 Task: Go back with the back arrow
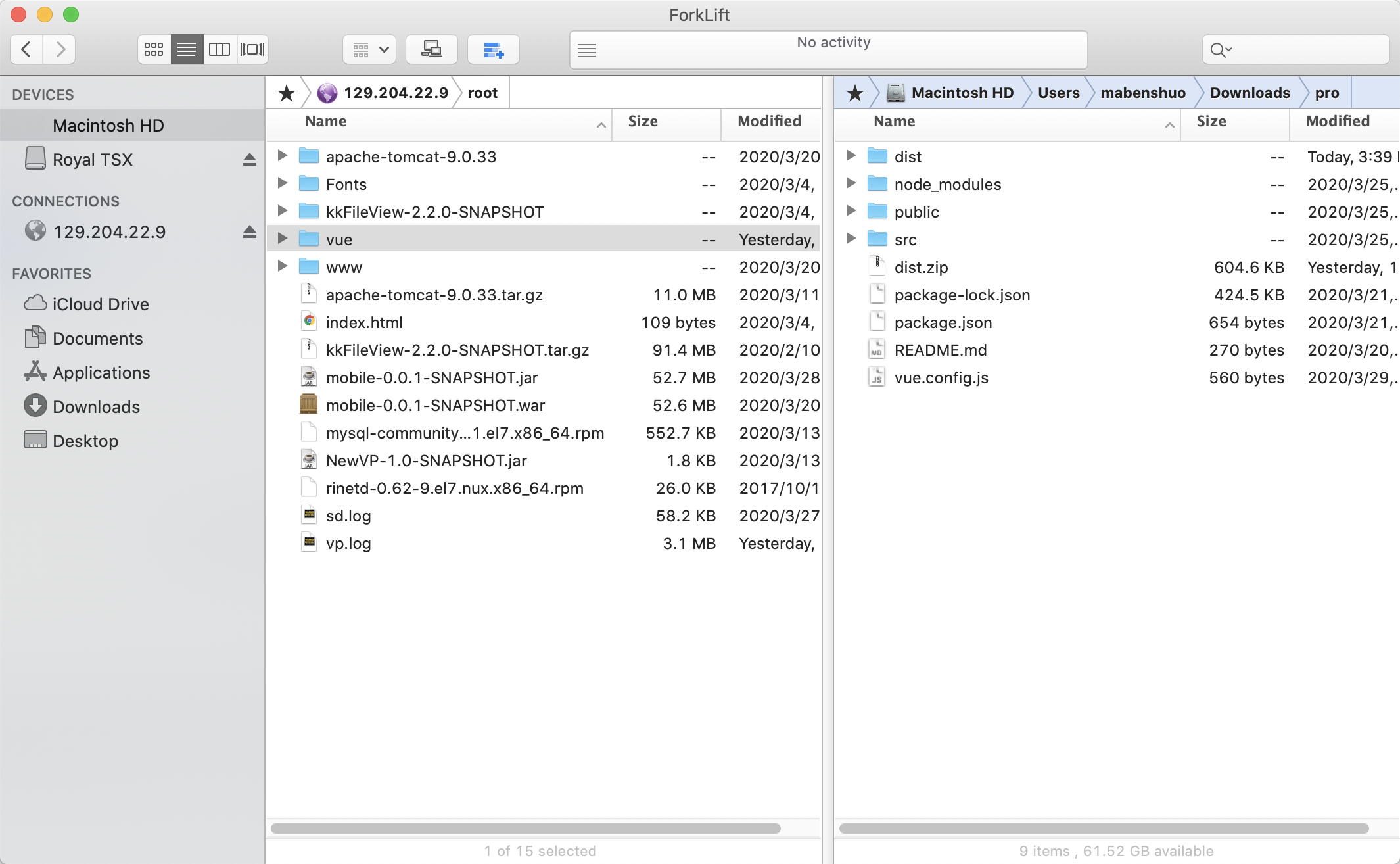tap(26, 49)
